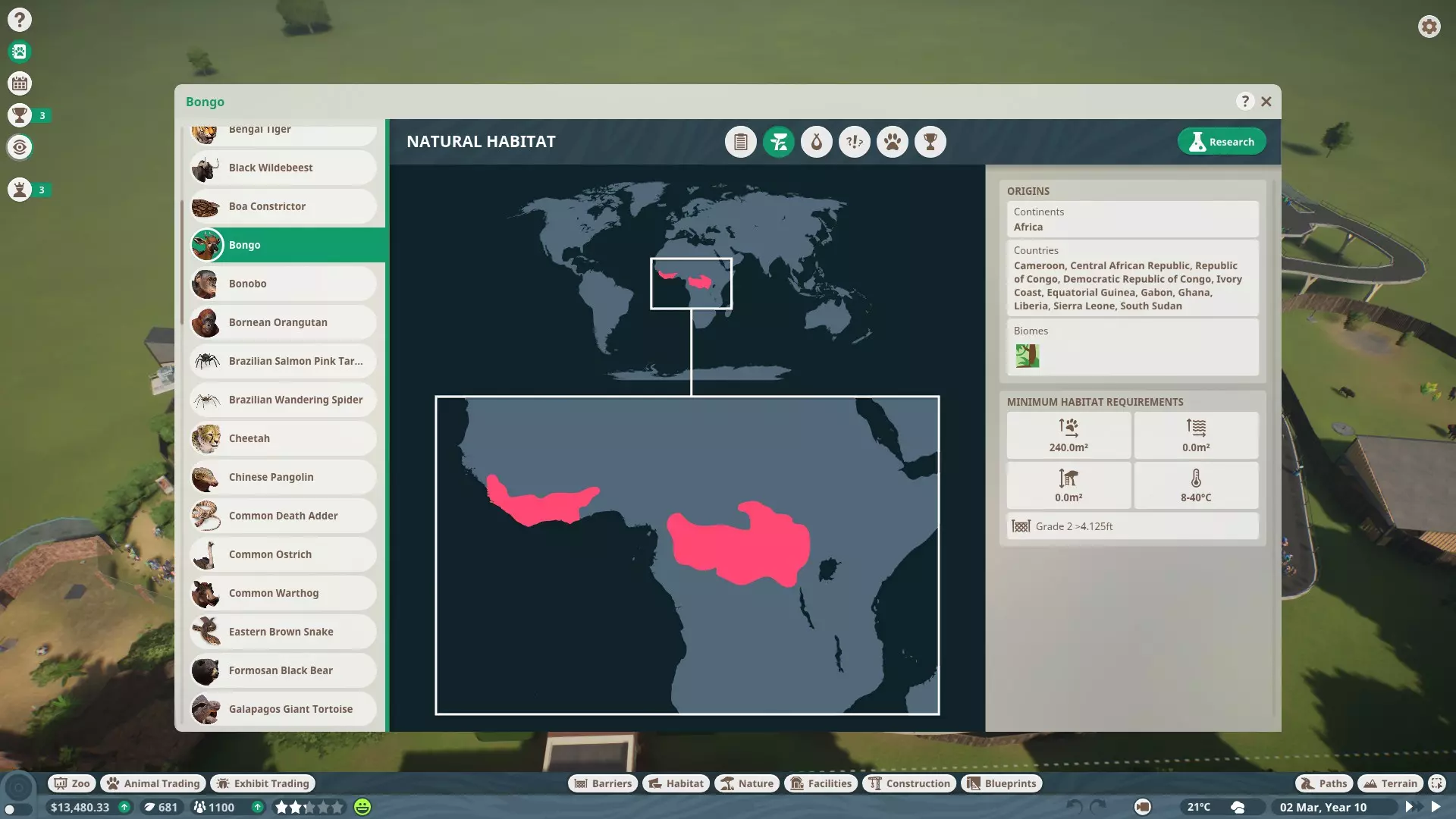
Task: Open the fun facts question mark tab
Action: click(854, 142)
